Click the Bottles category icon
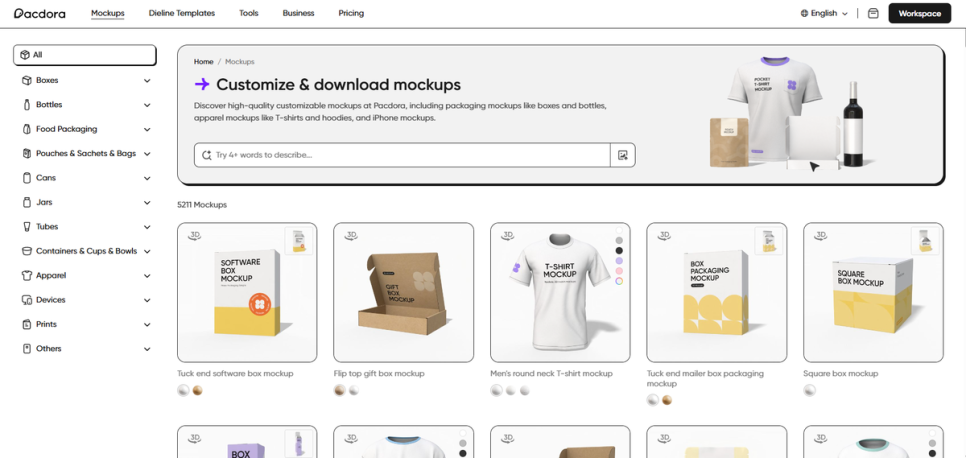 [26, 105]
